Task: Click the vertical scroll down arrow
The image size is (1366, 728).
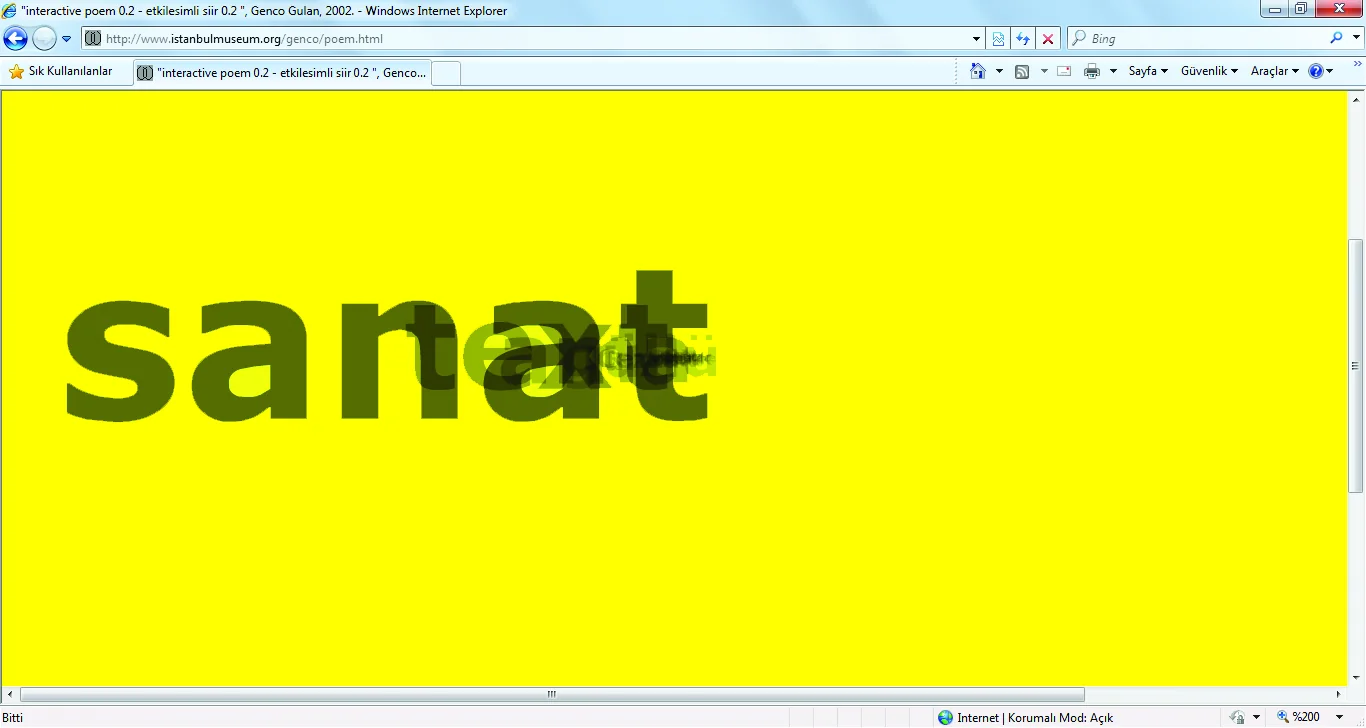Action: [1356, 679]
